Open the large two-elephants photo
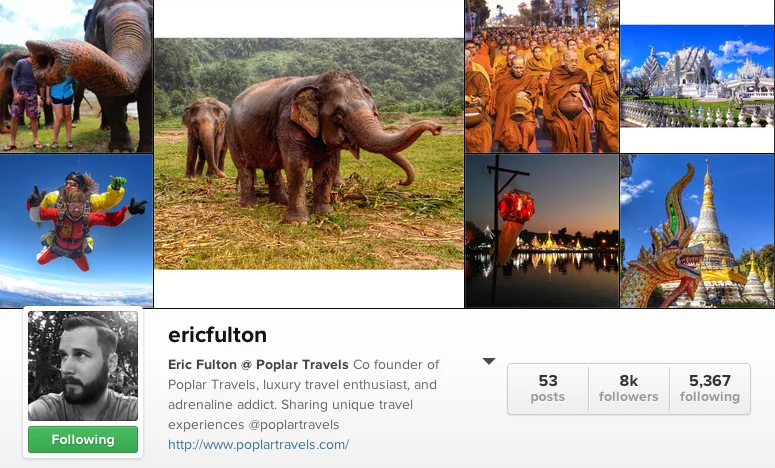The height and width of the screenshot is (468, 775). [309, 154]
